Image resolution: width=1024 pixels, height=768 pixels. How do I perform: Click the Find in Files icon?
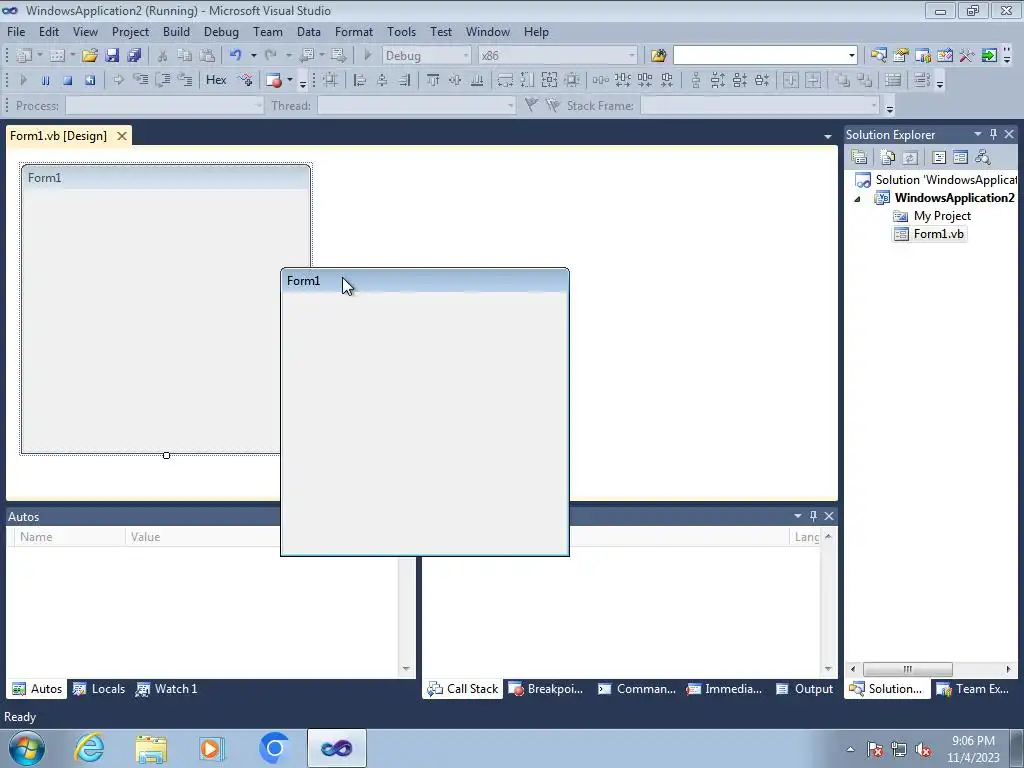[x=658, y=56]
